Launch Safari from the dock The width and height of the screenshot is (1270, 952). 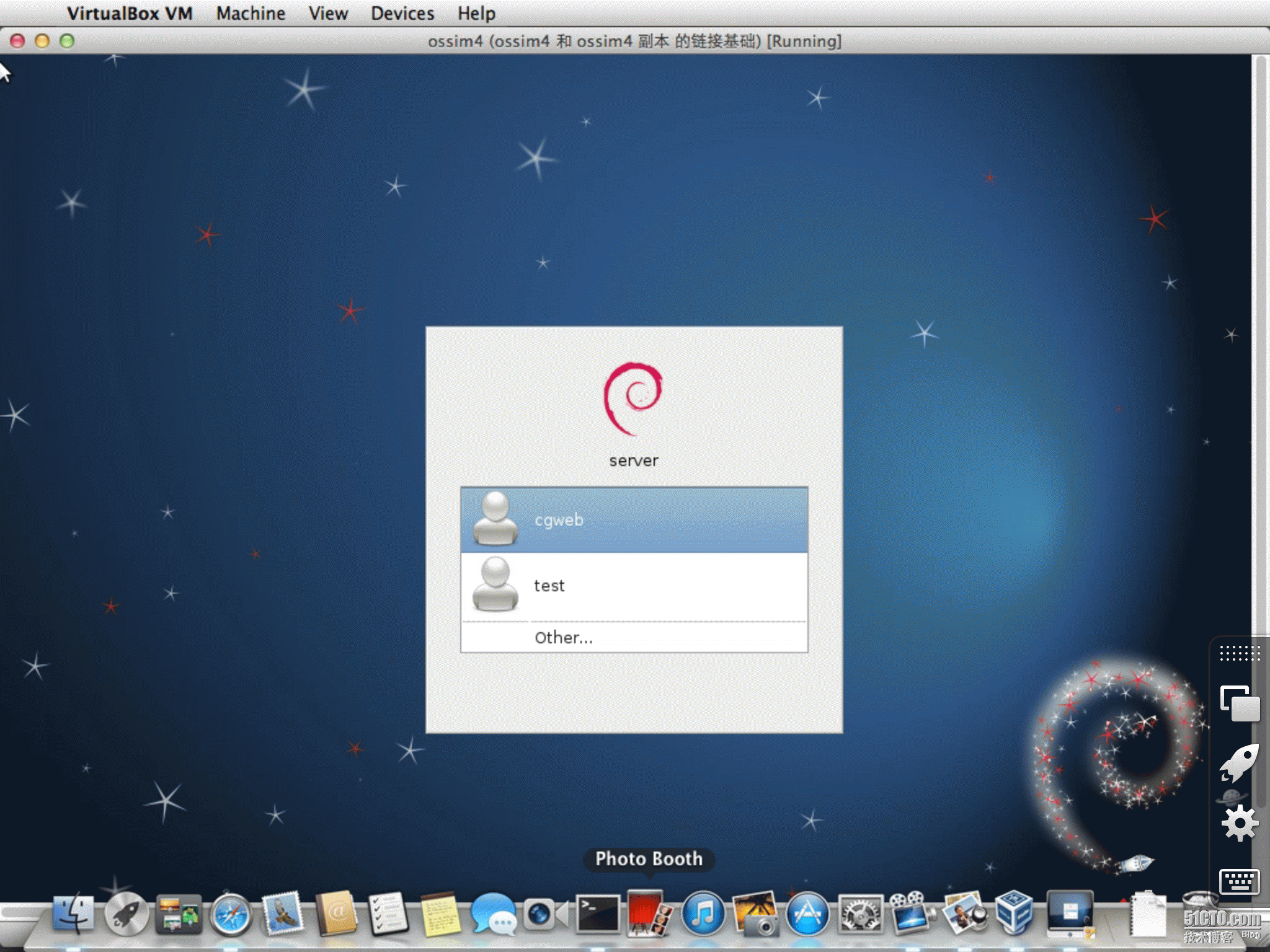[x=231, y=915]
